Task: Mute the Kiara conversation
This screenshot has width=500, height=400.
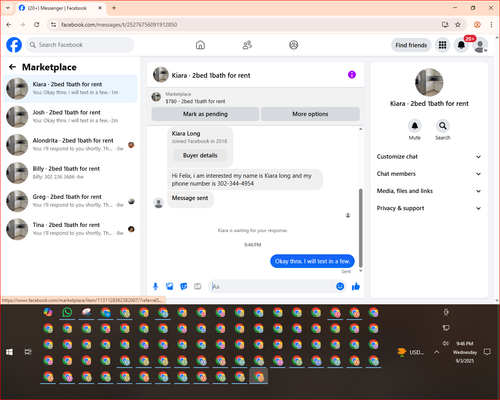Action: [x=415, y=126]
